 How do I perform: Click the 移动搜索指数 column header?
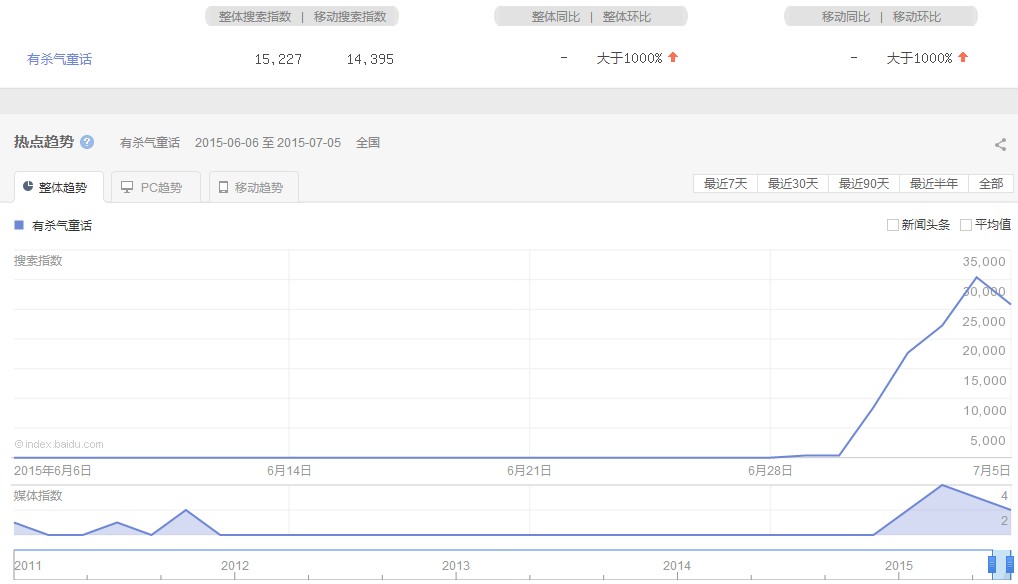[x=350, y=16]
